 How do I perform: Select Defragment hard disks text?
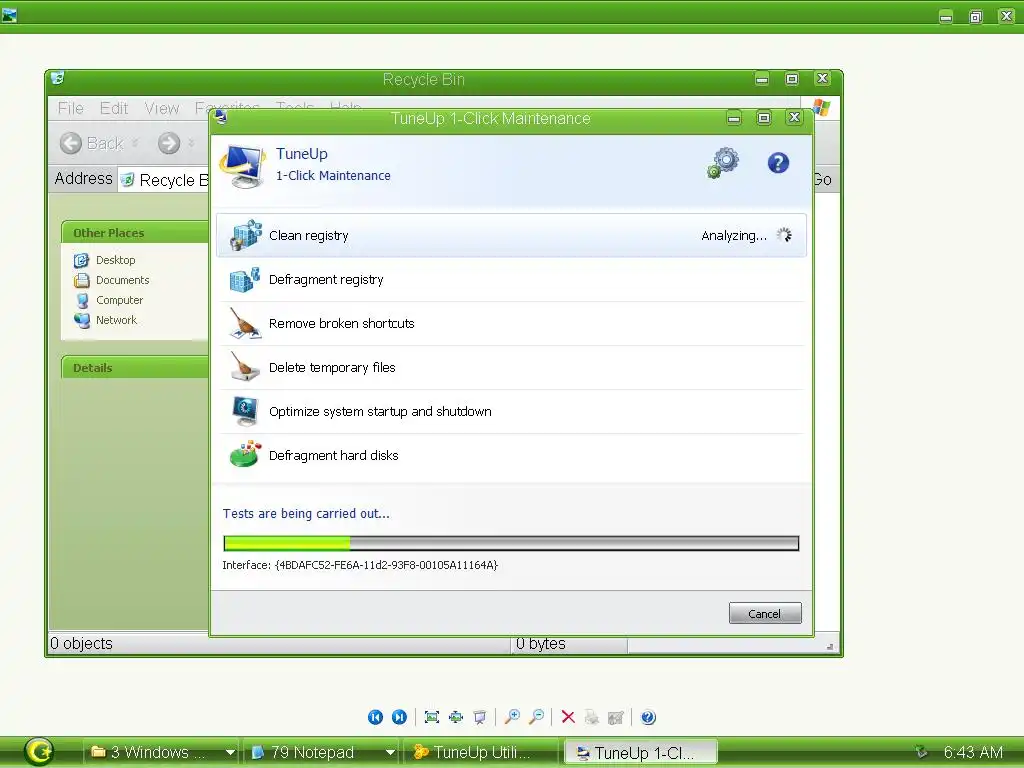coord(333,455)
